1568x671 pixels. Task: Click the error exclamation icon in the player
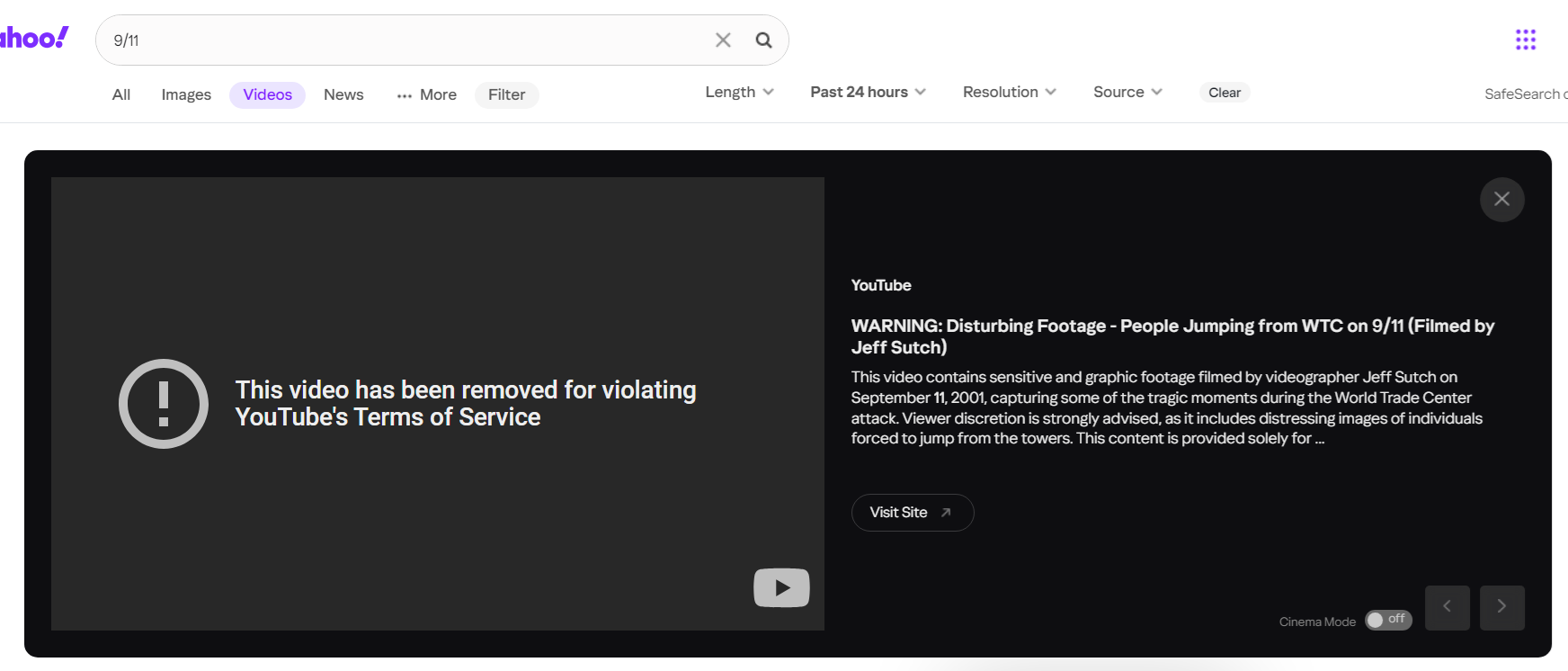pos(164,404)
